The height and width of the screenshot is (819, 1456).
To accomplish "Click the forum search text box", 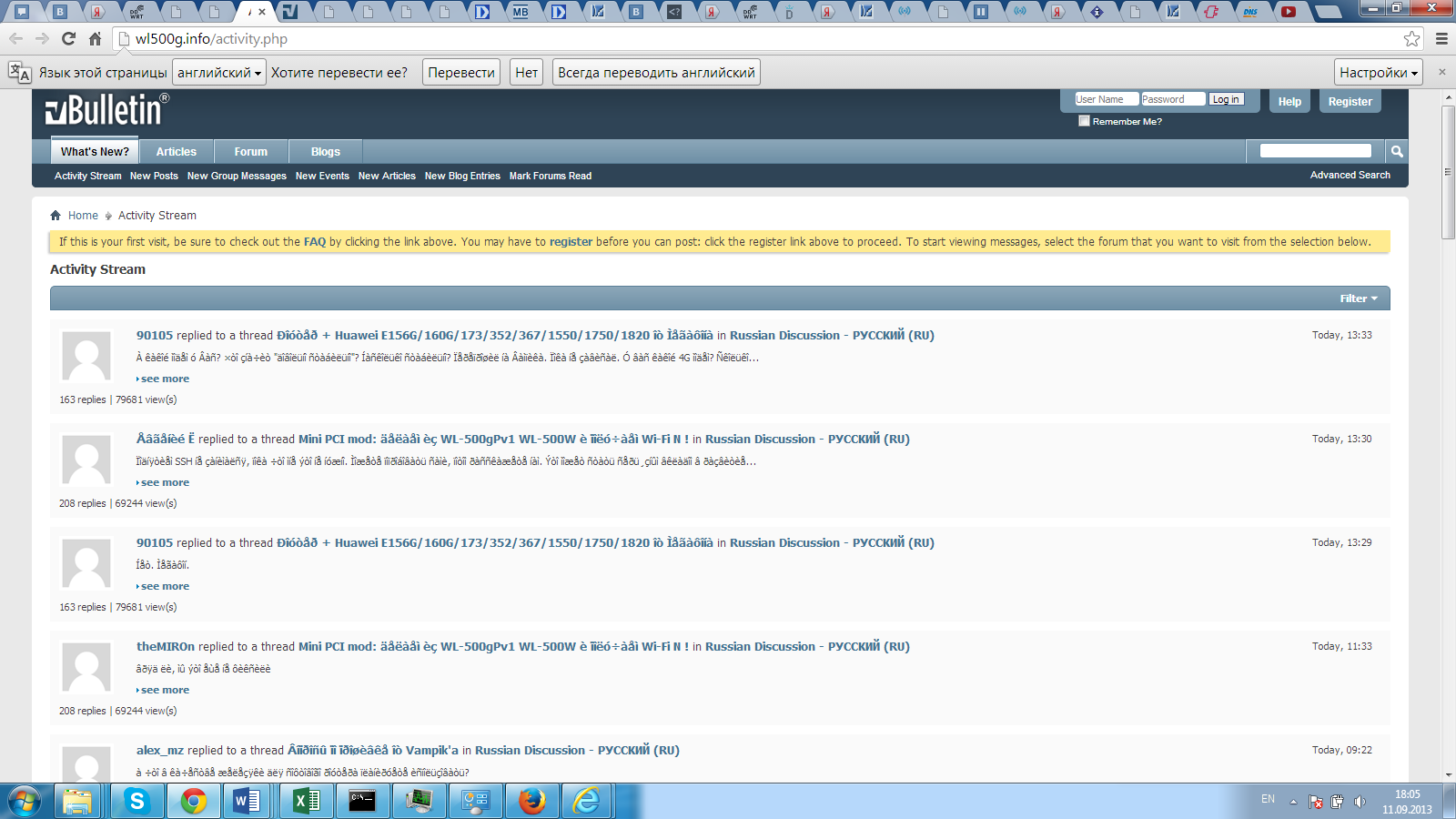I will pos(1316,151).
